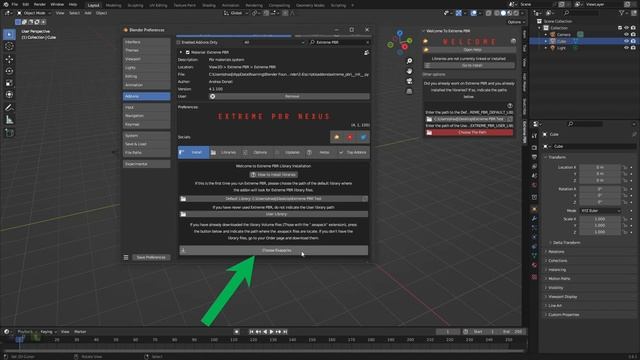Collapse the Collection in the outliner

pos(540,28)
